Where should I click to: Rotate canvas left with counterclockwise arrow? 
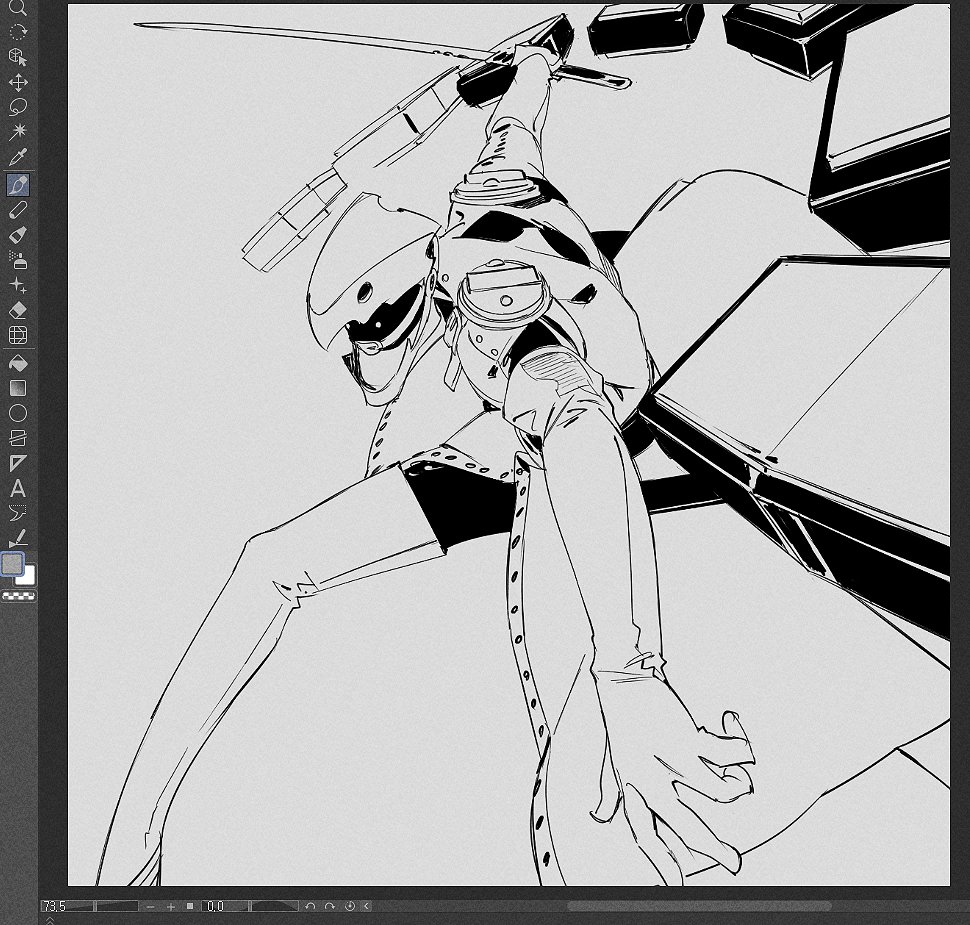(x=310, y=906)
